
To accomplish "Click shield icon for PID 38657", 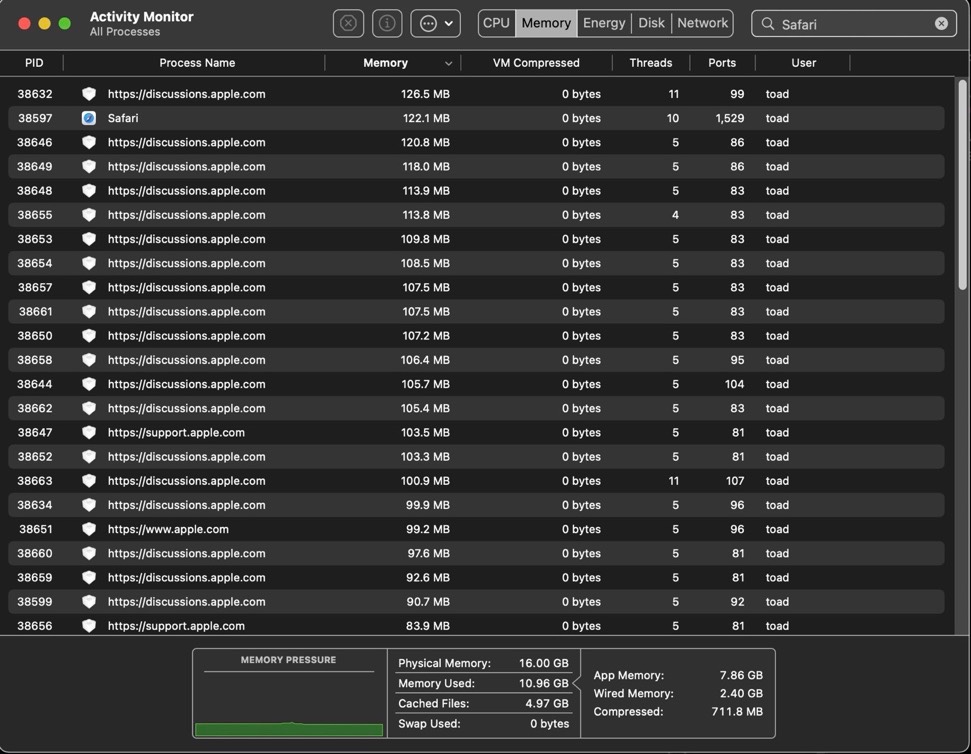I will point(89,287).
